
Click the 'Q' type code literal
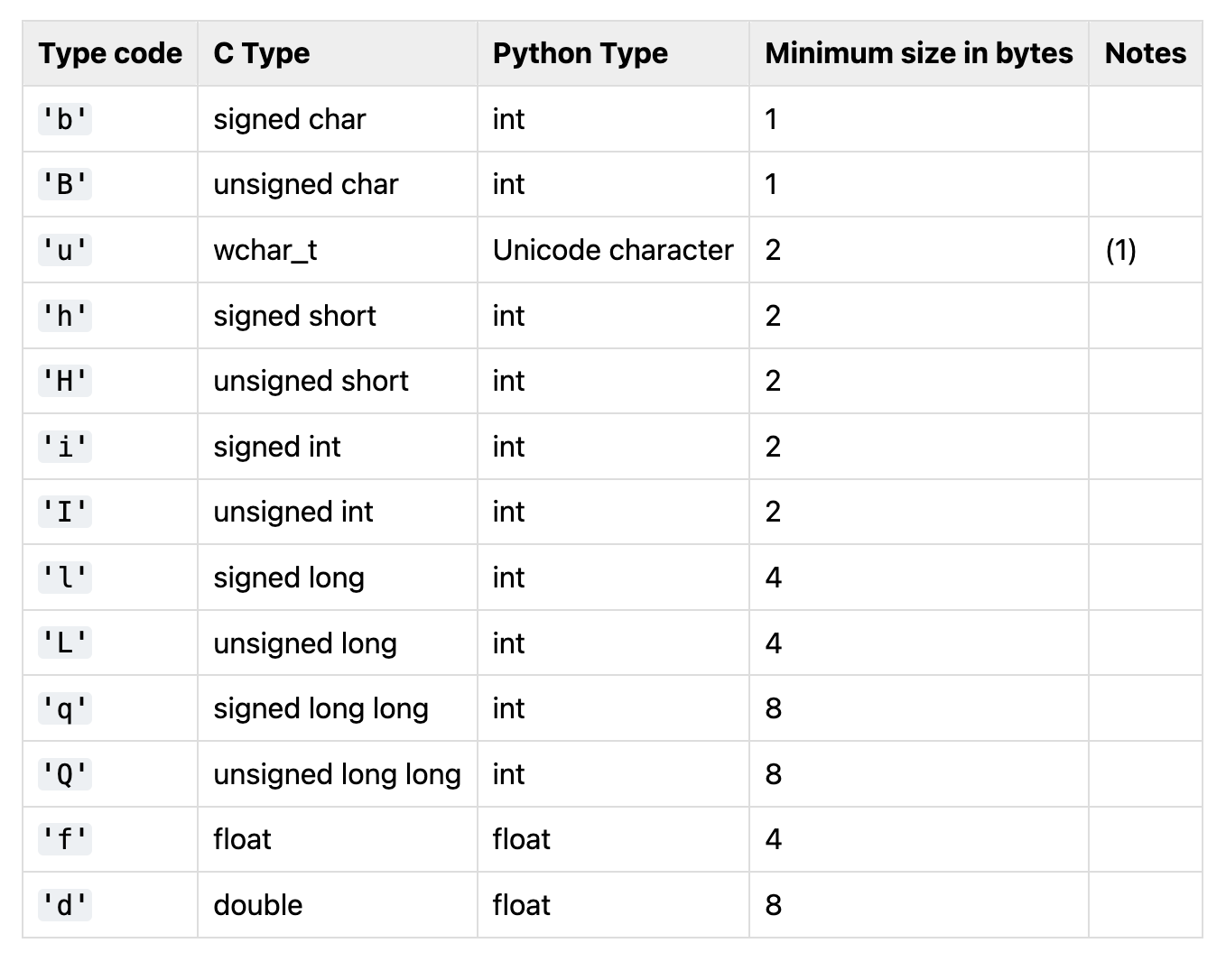coord(65,774)
